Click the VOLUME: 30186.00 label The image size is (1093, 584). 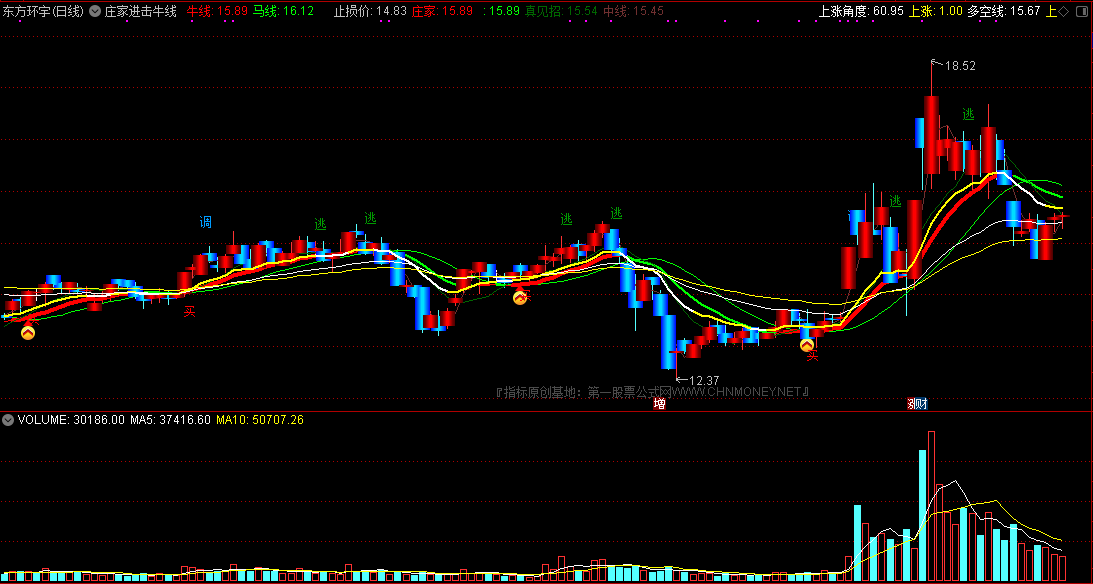[x=71, y=420]
